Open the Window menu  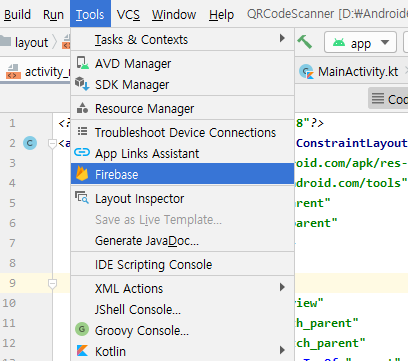tap(174, 15)
